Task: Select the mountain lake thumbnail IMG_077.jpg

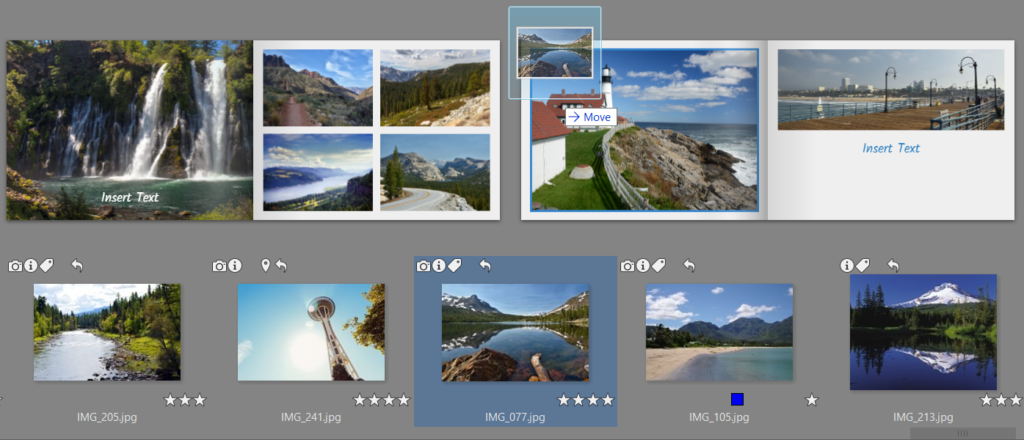Action: (x=515, y=332)
